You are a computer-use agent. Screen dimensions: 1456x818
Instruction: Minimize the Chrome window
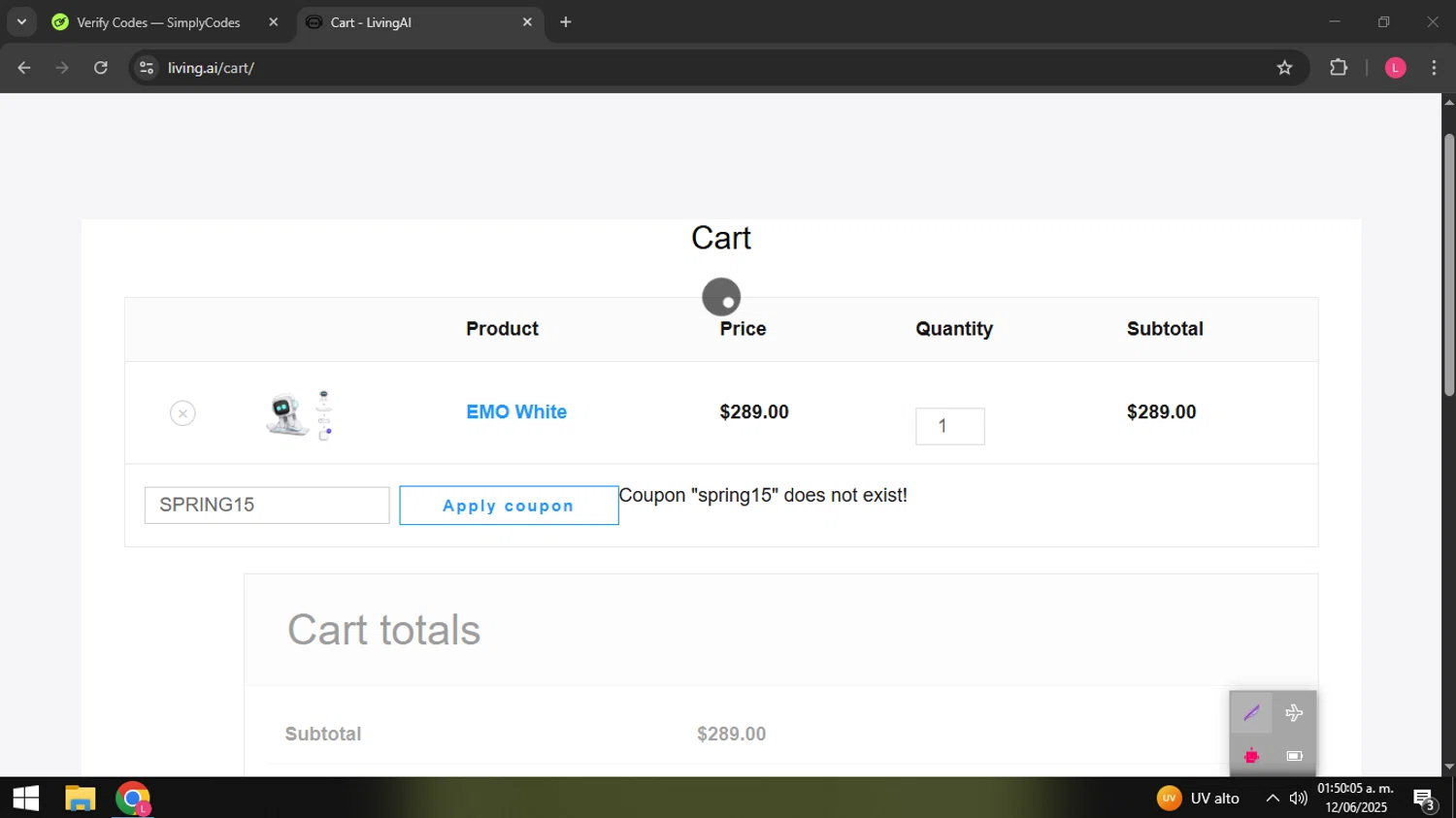coord(1335,21)
